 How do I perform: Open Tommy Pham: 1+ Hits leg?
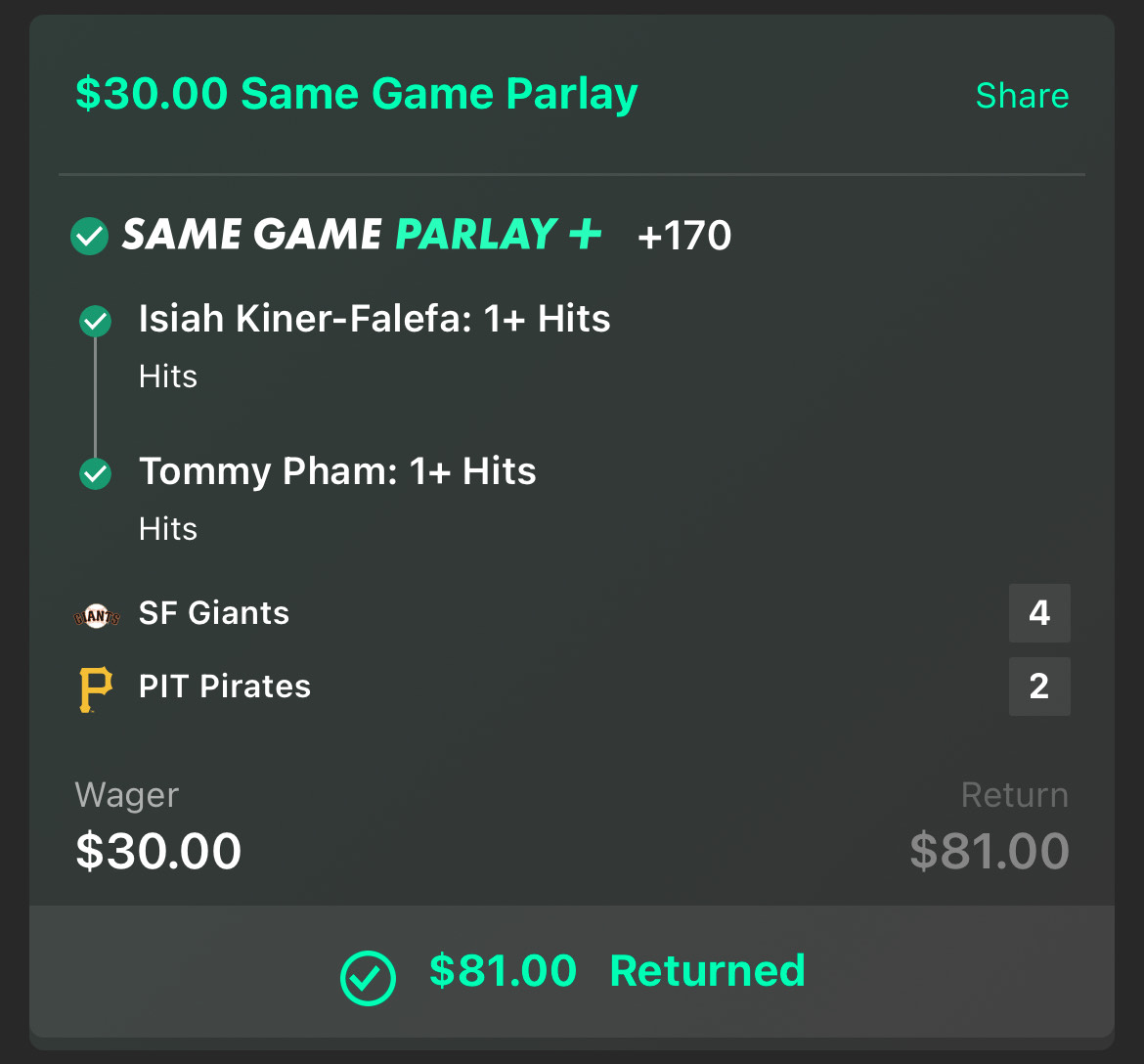[x=337, y=471]
